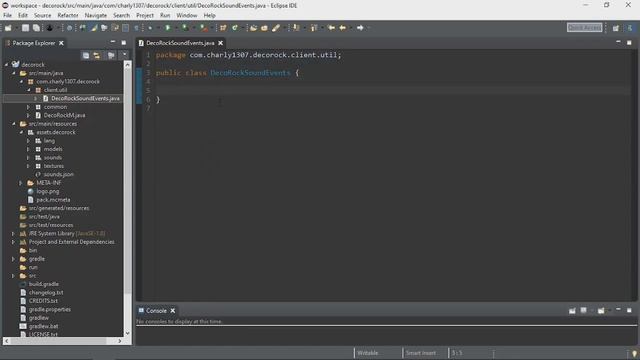This screenshot has height=360, width=640.
Task: Click the New Java Package icon
Action: (223, 28)
